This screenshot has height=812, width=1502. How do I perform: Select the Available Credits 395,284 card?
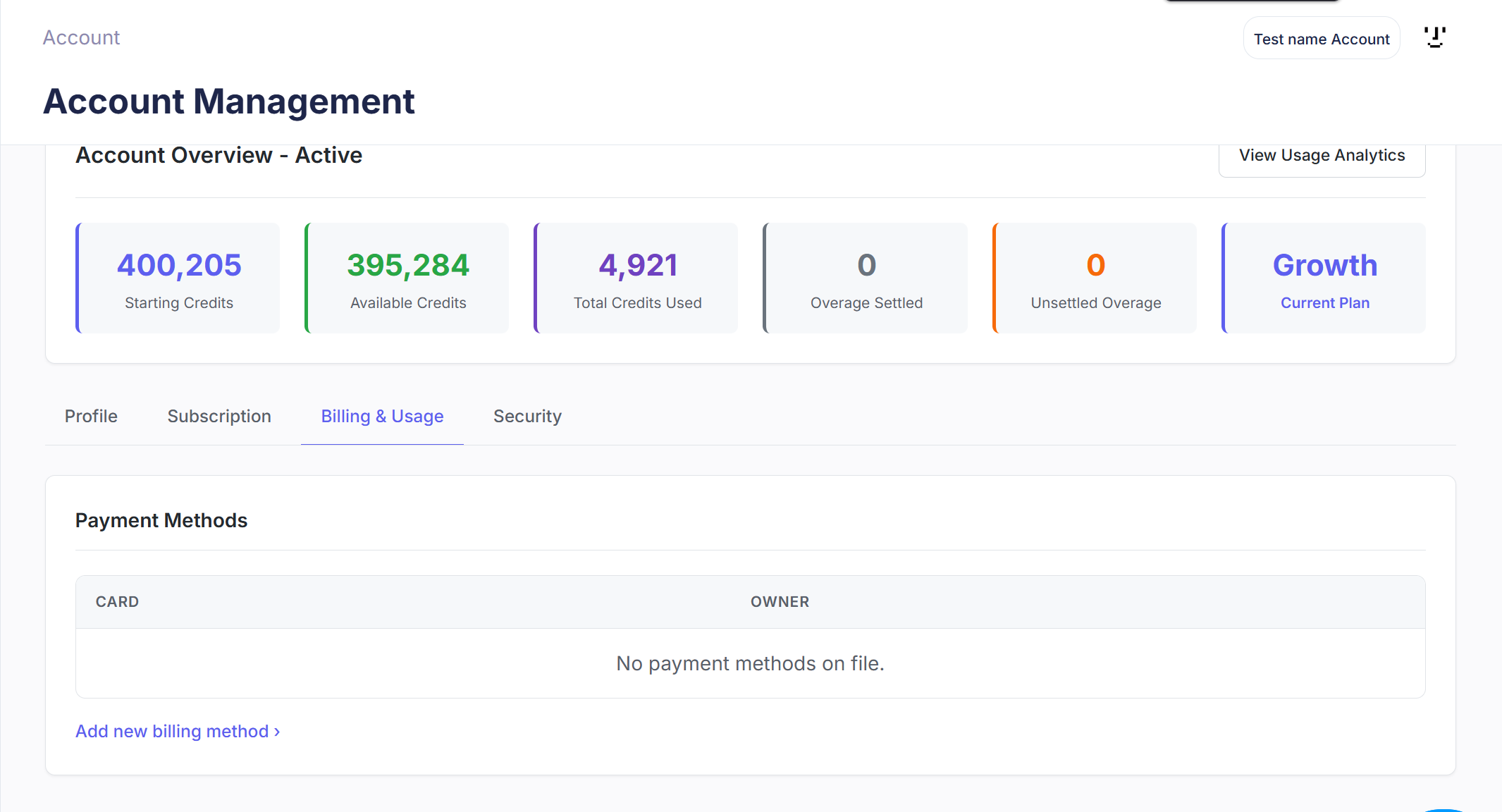click(407, 278)
